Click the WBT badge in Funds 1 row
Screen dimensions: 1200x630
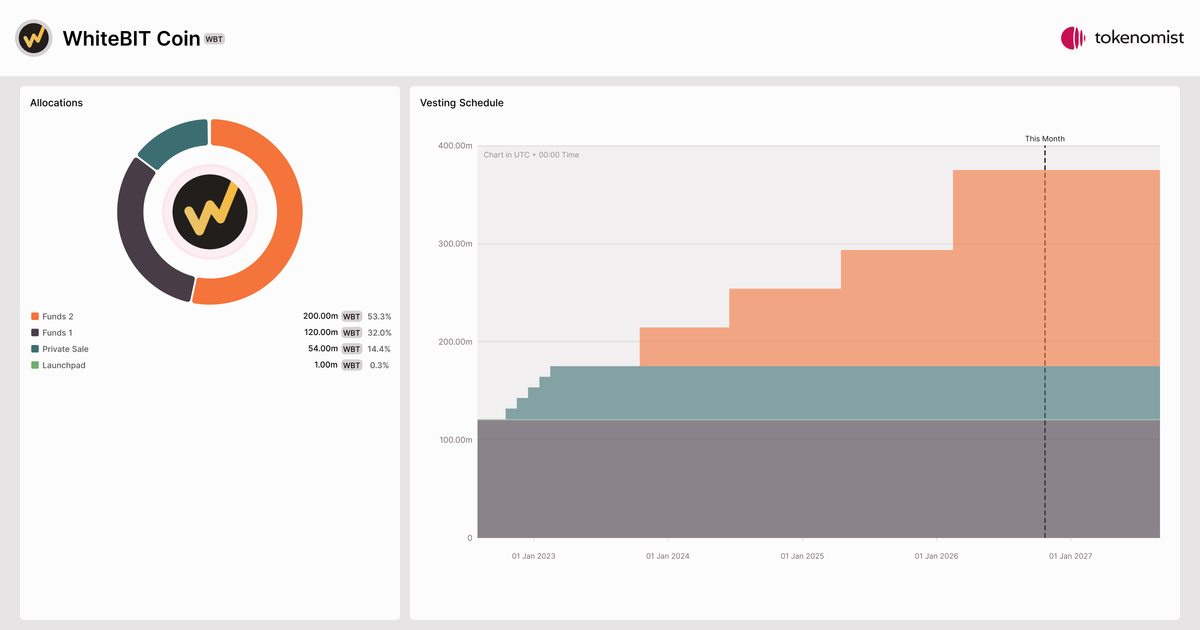[352, 333]
